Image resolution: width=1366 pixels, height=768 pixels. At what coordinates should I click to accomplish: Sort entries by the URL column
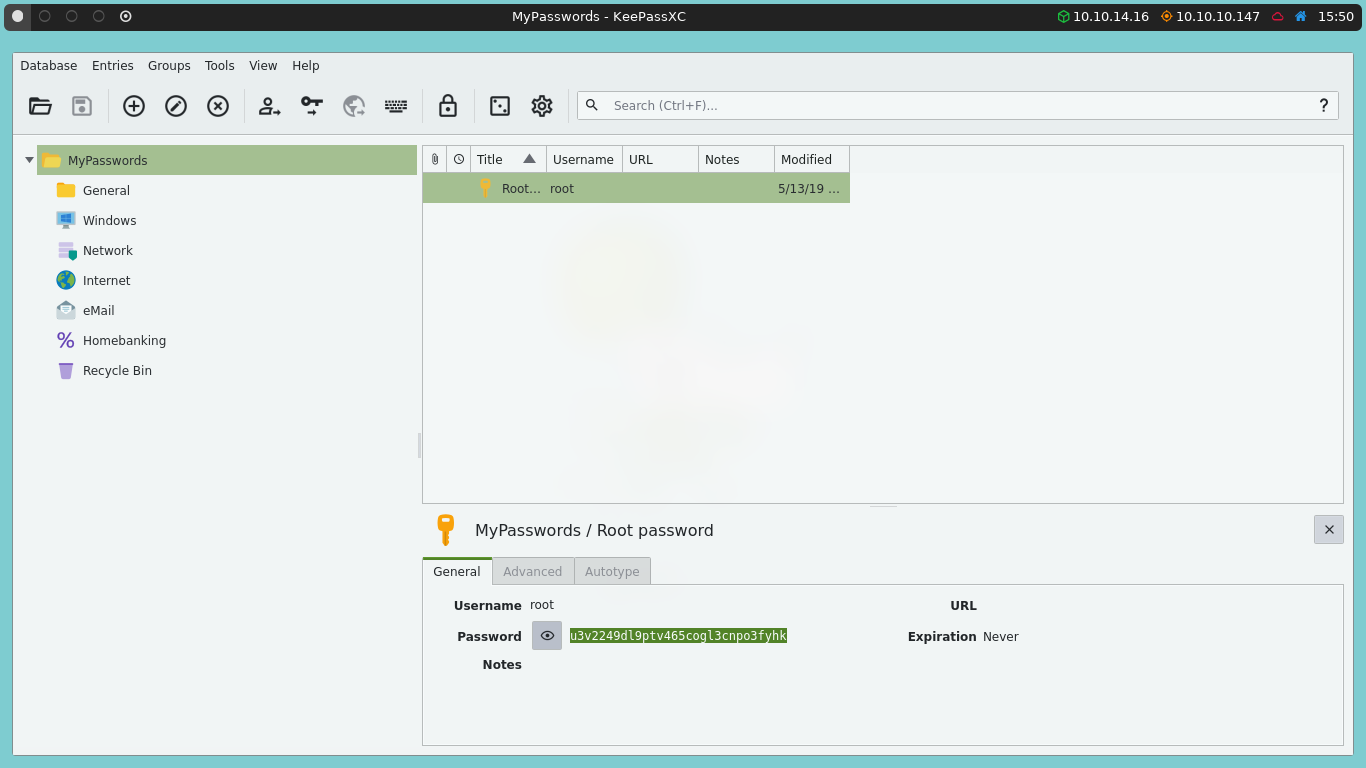pos(661,159)
